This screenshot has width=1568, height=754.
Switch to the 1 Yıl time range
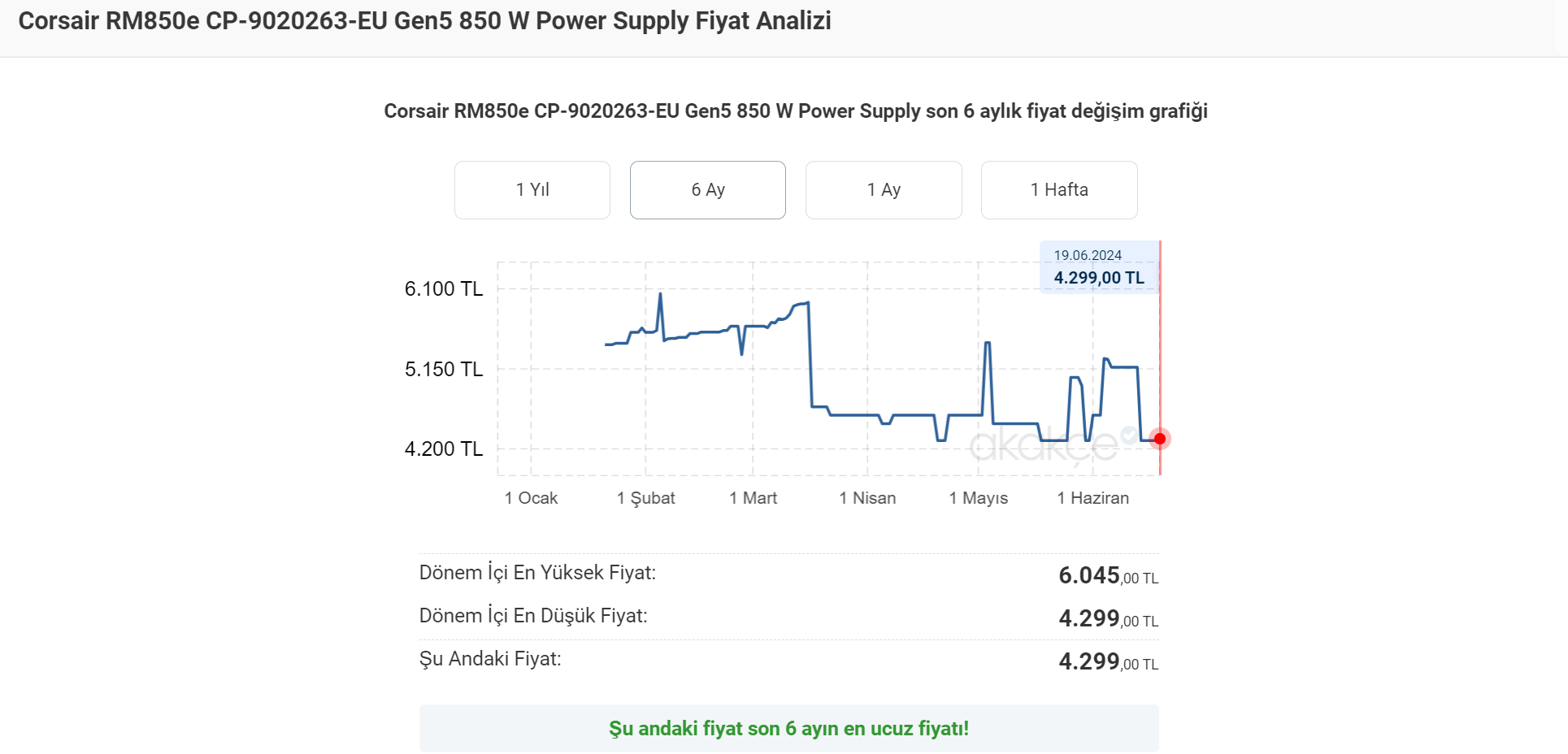[x=532, y=190]
